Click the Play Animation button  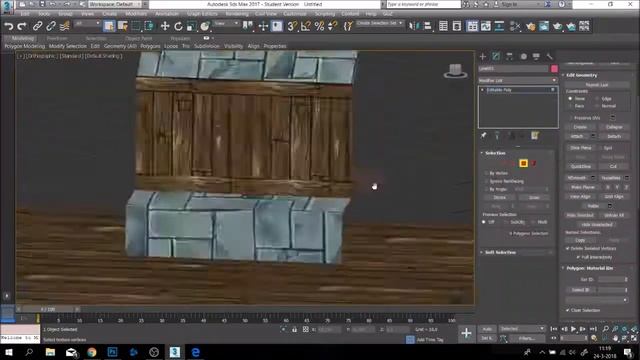(573, 329)
